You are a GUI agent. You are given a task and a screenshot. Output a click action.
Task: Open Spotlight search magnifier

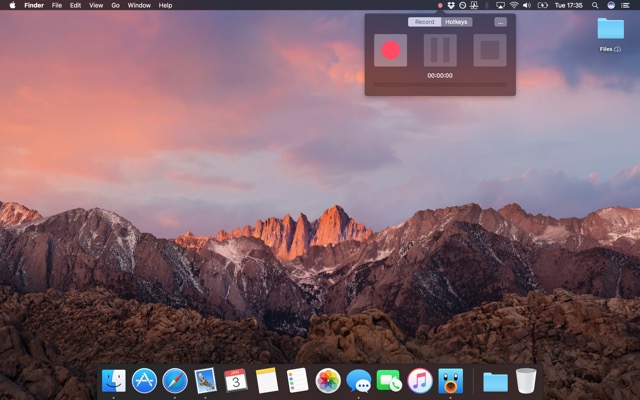(595, 5)
